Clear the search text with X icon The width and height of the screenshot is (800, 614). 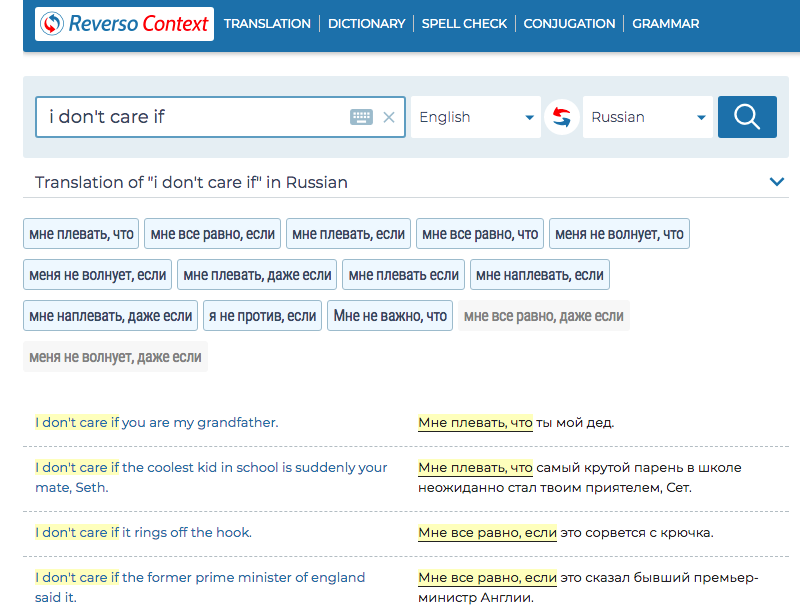point(389,117)
